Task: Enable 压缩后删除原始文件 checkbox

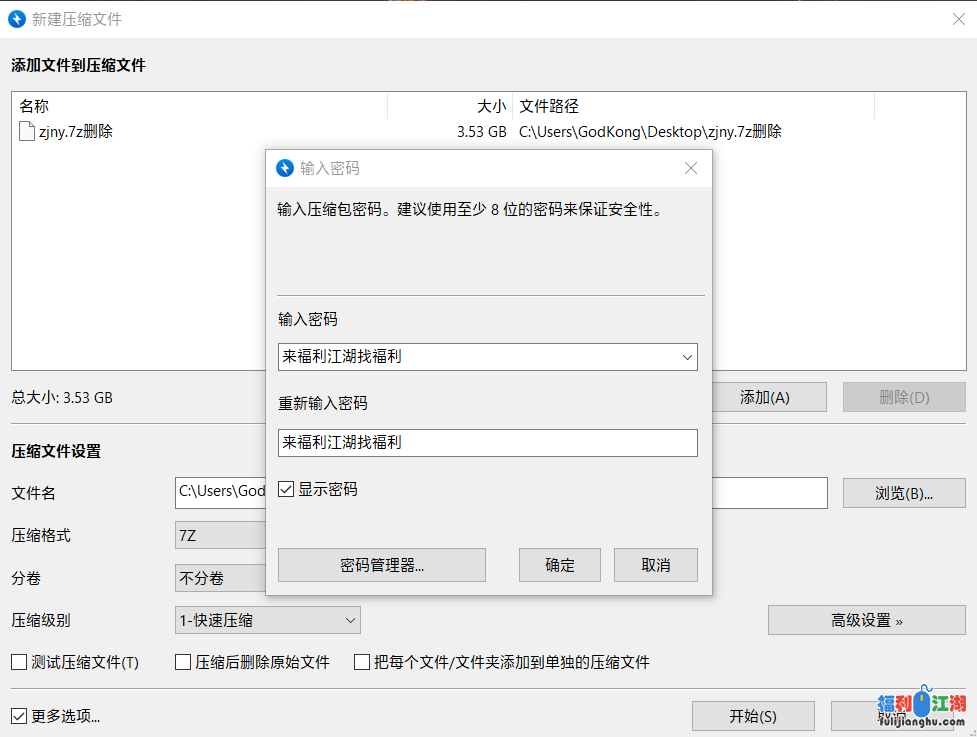Action: [183, 662]
